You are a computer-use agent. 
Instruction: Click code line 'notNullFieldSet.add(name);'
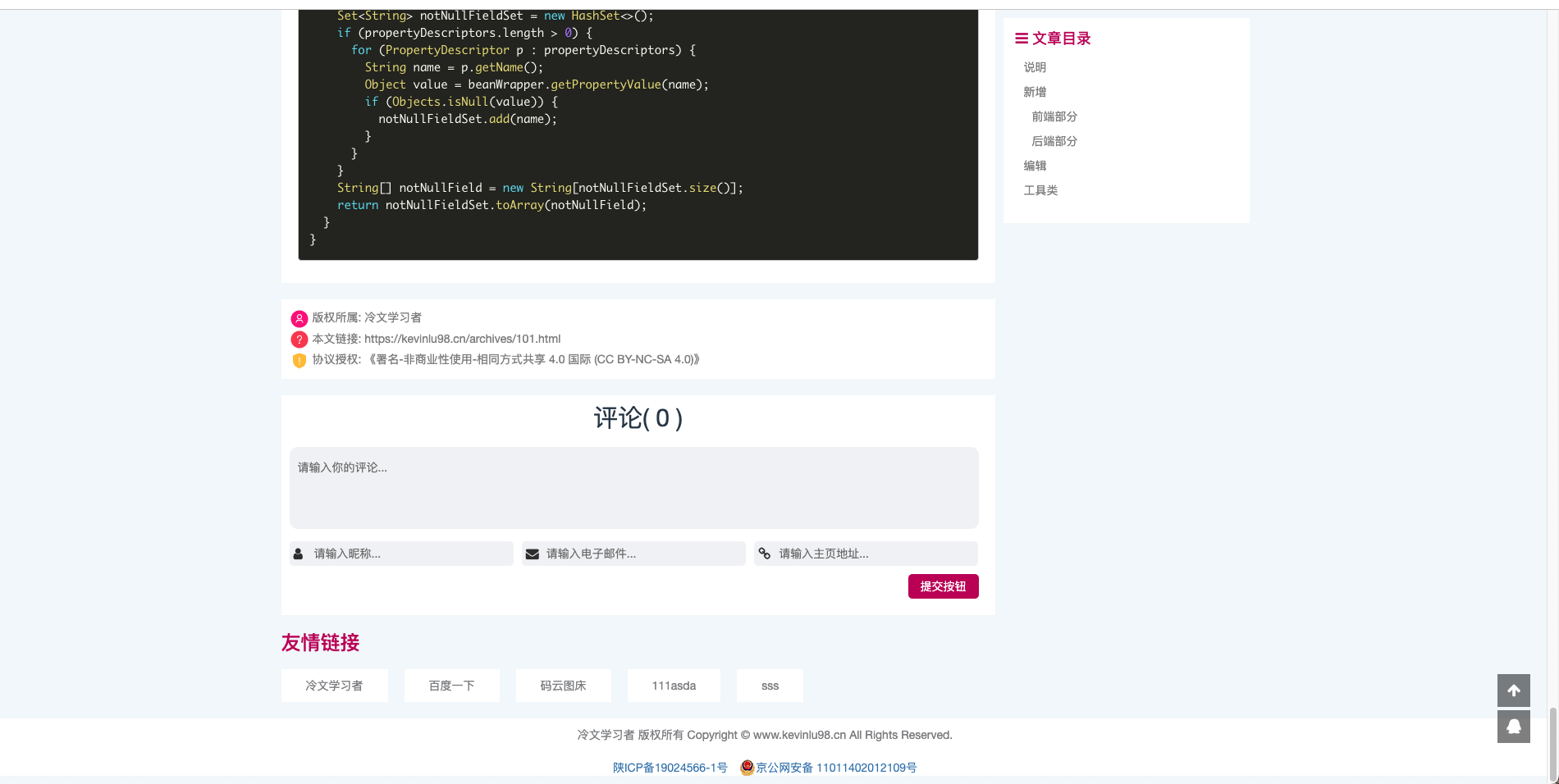click(468, 119)
